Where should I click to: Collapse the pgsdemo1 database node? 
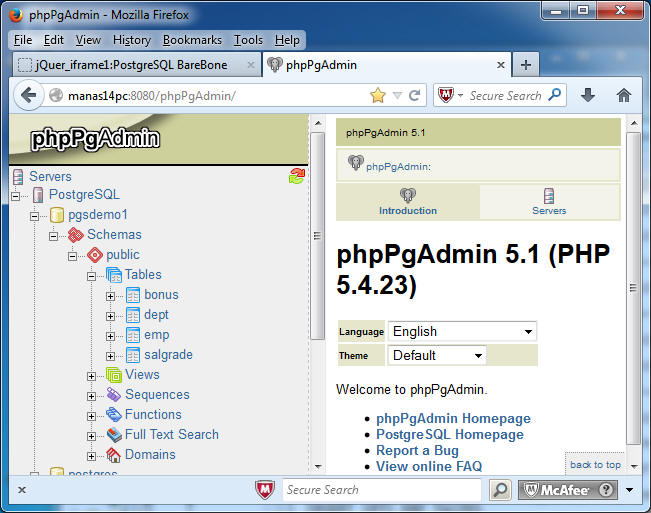click(x=34, y=216)
